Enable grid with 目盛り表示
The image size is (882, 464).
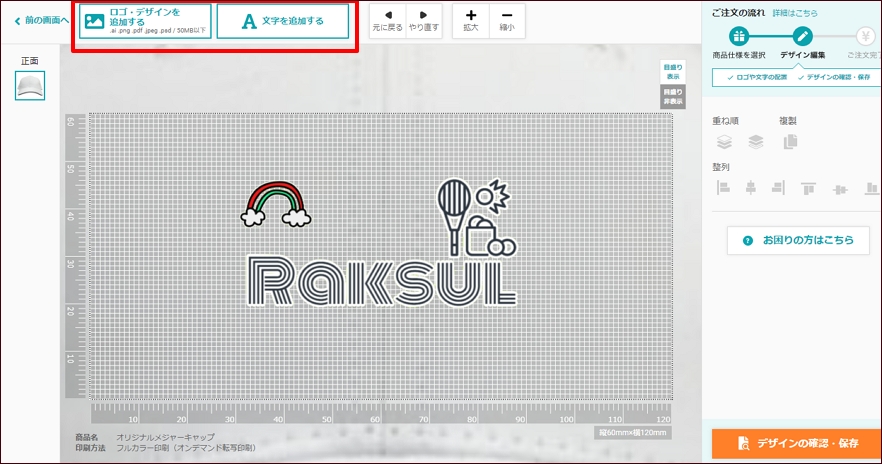[673, 72]
